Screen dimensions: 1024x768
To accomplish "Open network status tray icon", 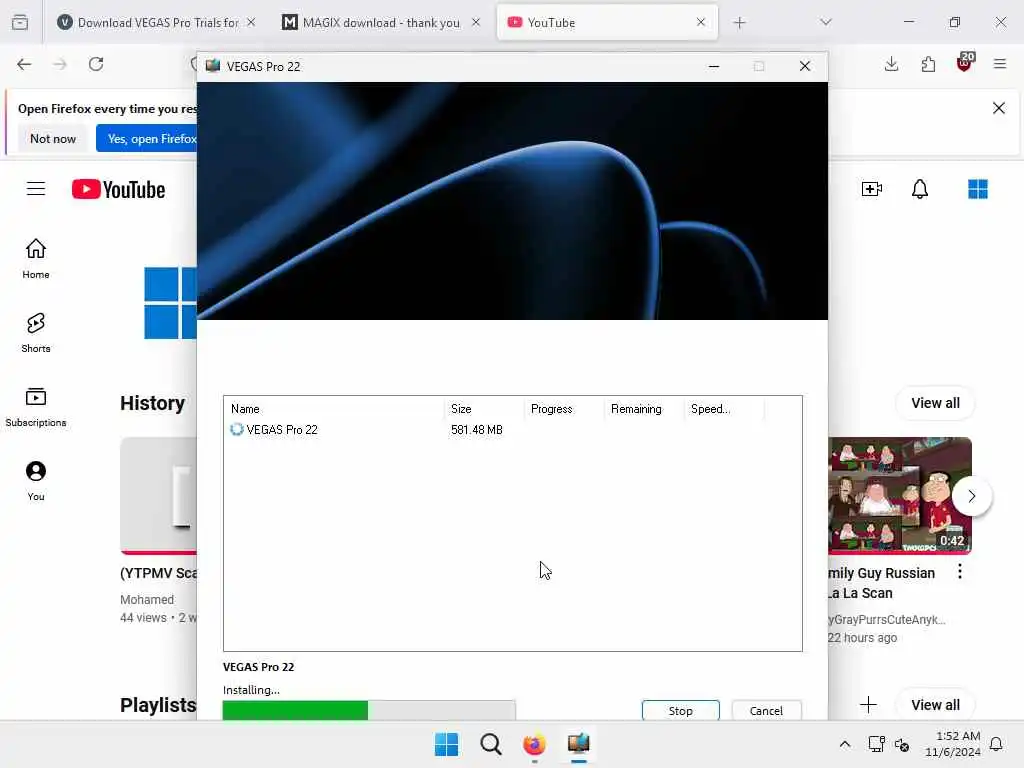I will point(876,744).
